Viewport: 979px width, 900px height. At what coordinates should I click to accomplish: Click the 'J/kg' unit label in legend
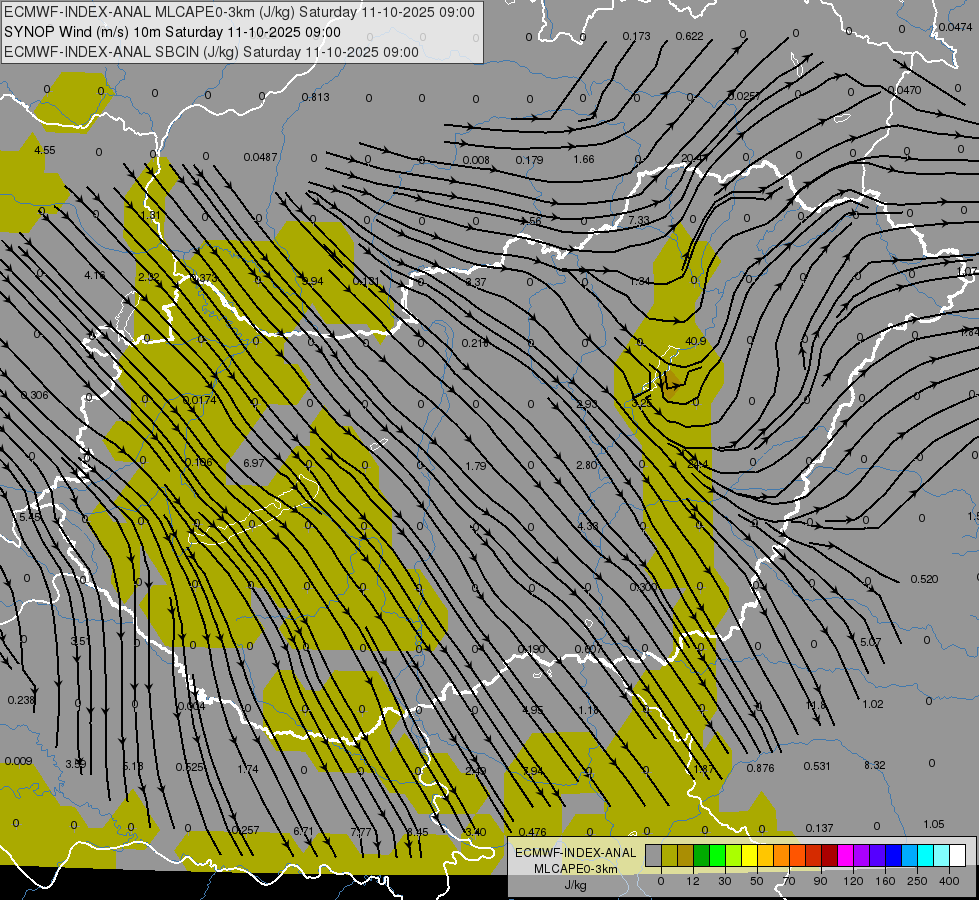tap(575, 885)
